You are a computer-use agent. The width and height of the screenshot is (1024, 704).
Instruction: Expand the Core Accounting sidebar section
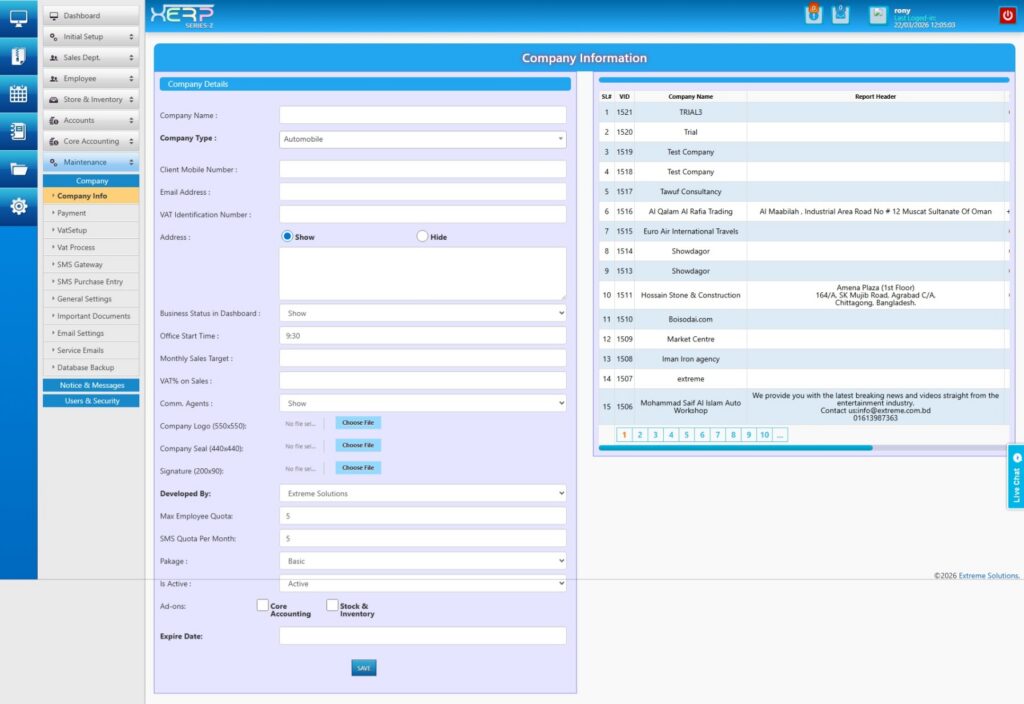click(x=92, y=140)
